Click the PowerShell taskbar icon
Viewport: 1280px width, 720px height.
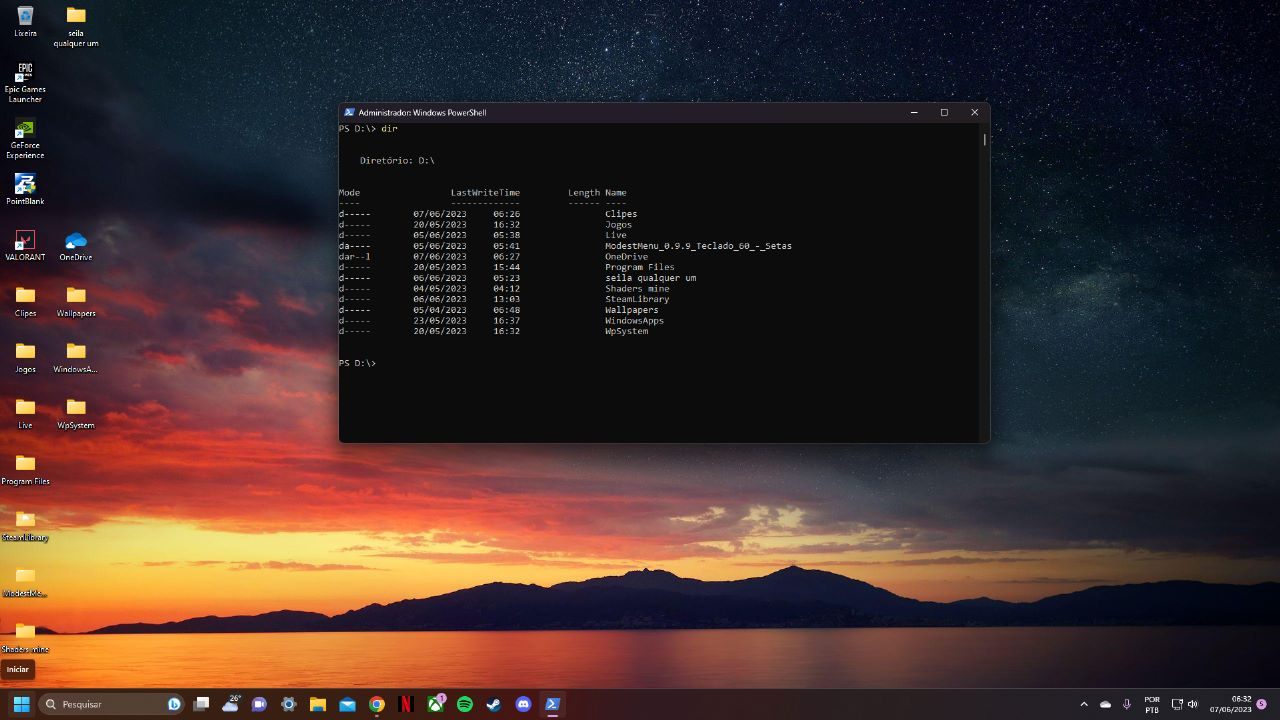click(552, 704)
